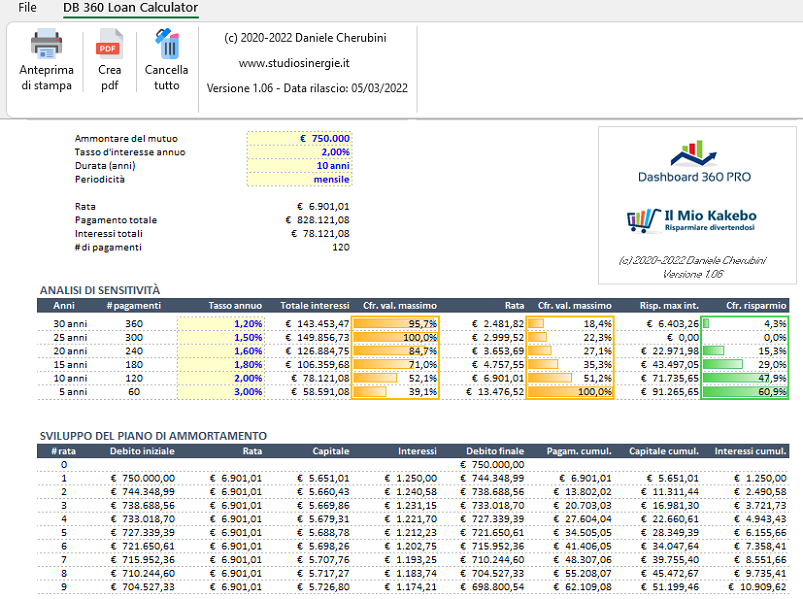803x599 pixels.
Task: Select initial debt € 715.952,36 in row 7
Action: tap(142, 560)
